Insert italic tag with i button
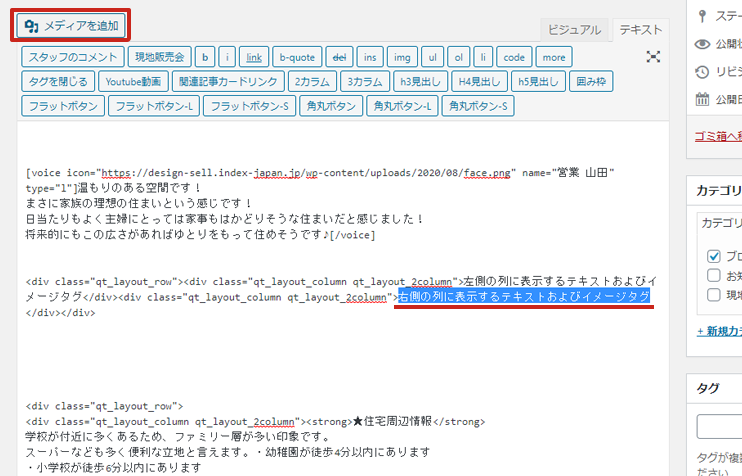Viewport: 742px width, 476px height. click(x=228, y=57)
